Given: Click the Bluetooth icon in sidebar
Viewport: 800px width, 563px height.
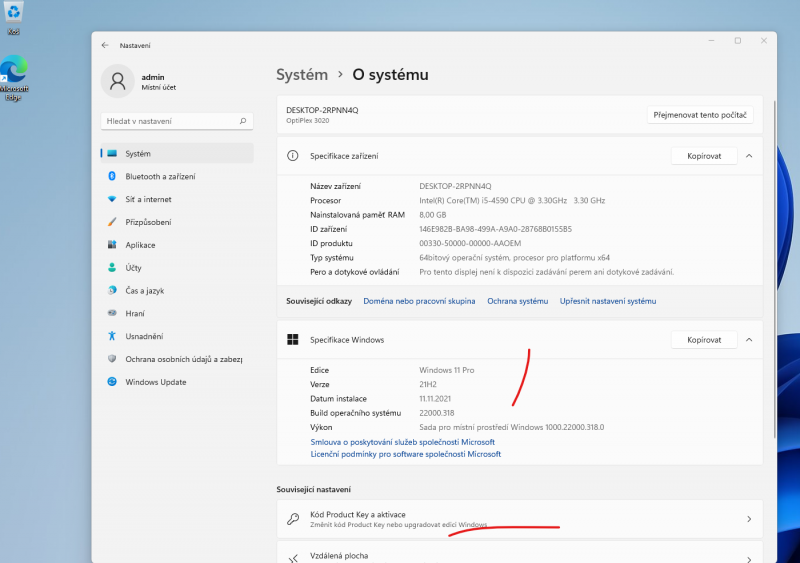Looking at the screenshot, I should click(112, 176).
